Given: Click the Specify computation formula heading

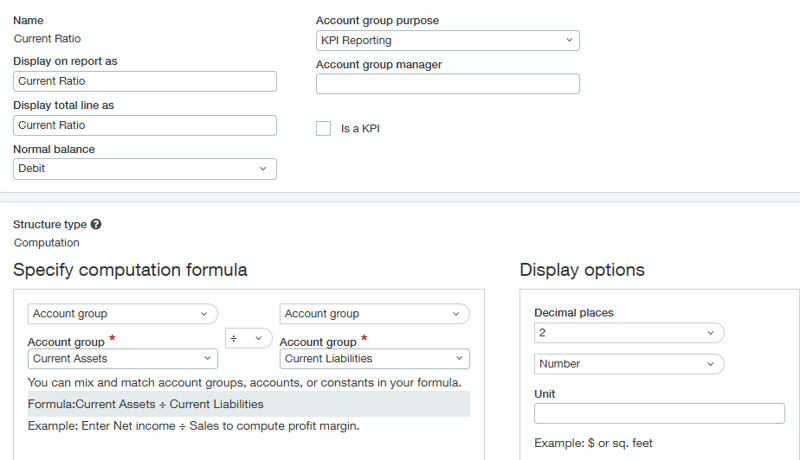Looking at the screenshot, I should coord(130,270).
